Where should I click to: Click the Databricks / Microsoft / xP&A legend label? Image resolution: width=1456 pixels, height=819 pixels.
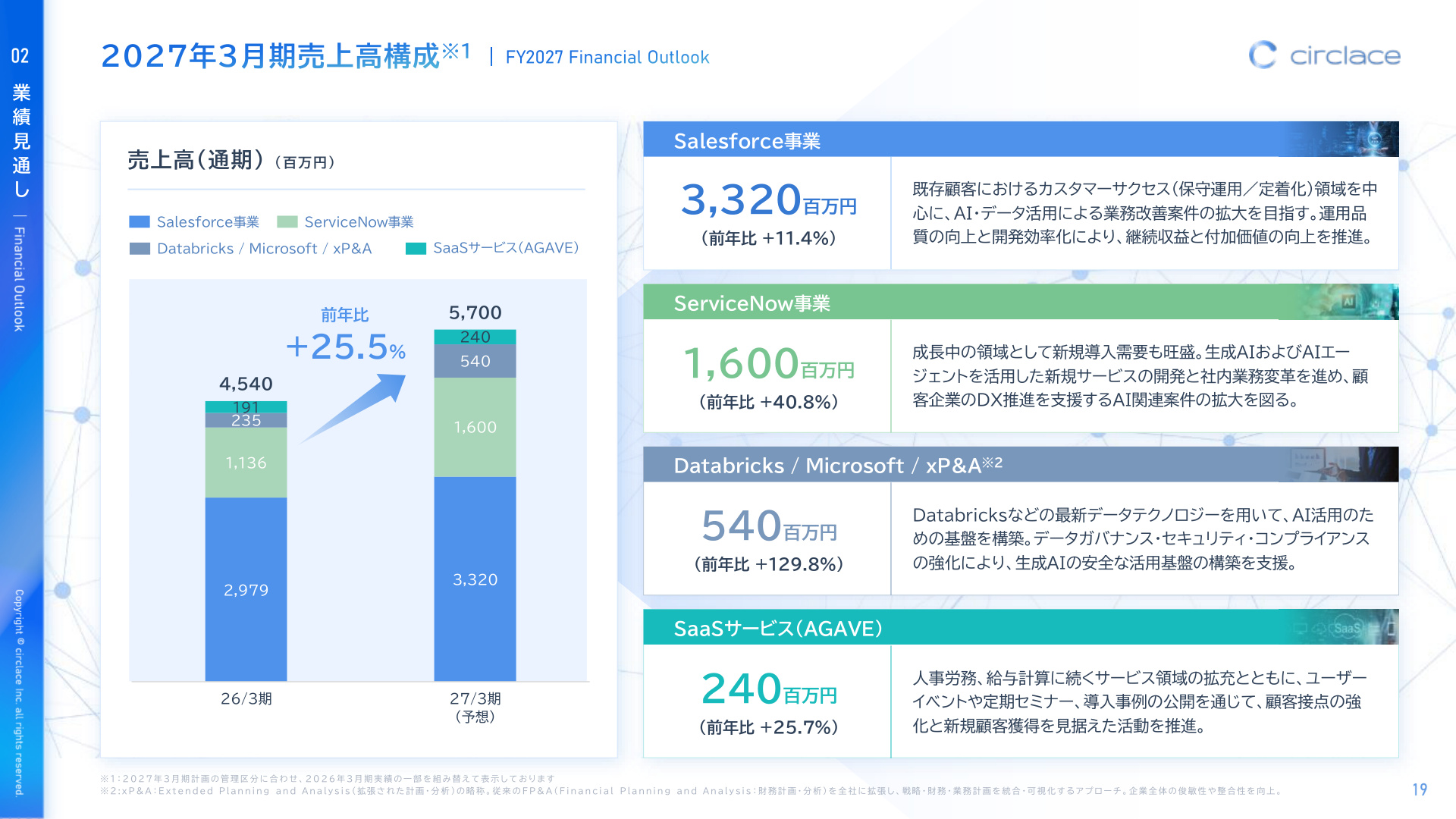264,249
